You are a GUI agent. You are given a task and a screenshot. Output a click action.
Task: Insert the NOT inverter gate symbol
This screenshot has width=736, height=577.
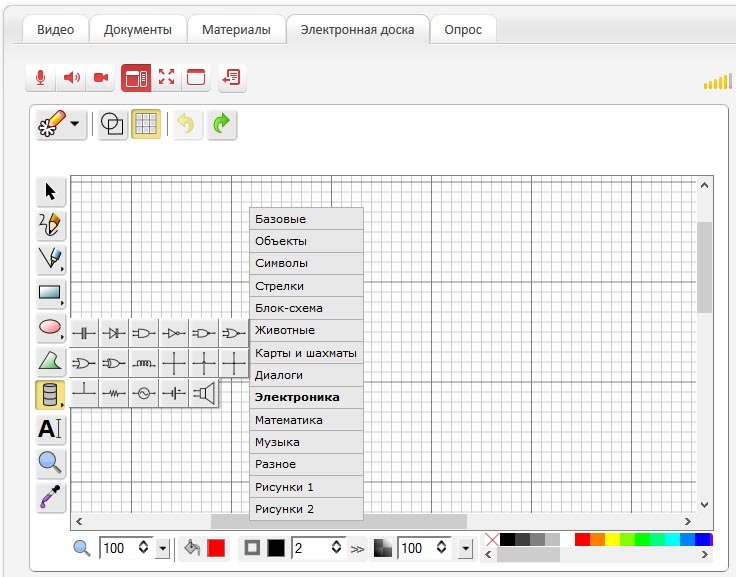174,333
